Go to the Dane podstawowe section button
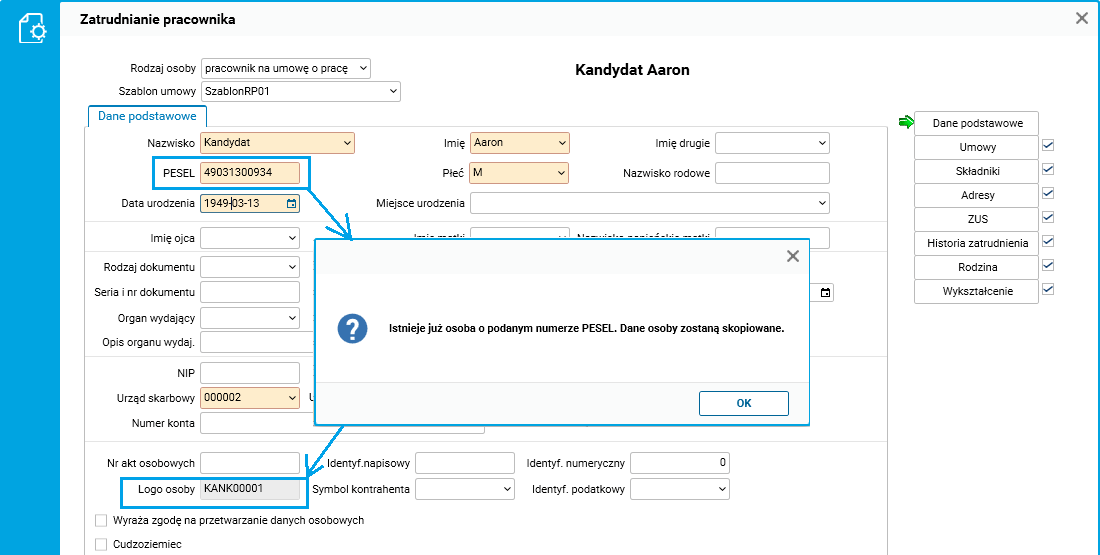The width and height of the screenshot is (1100, 555). [x=976, y=123]
